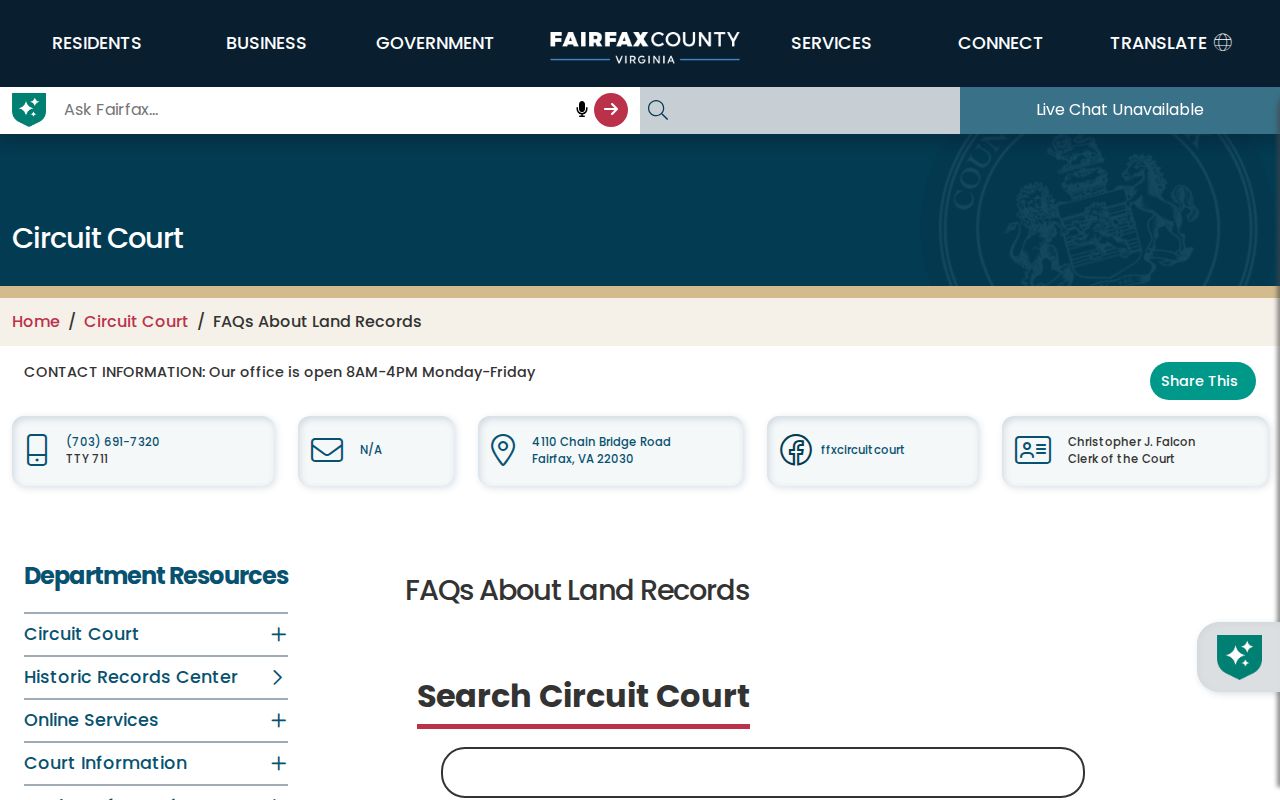Viewport: 1280px width, 800px height.
Task: Expand the Court Information sidebar section
Action: point(278,763)
